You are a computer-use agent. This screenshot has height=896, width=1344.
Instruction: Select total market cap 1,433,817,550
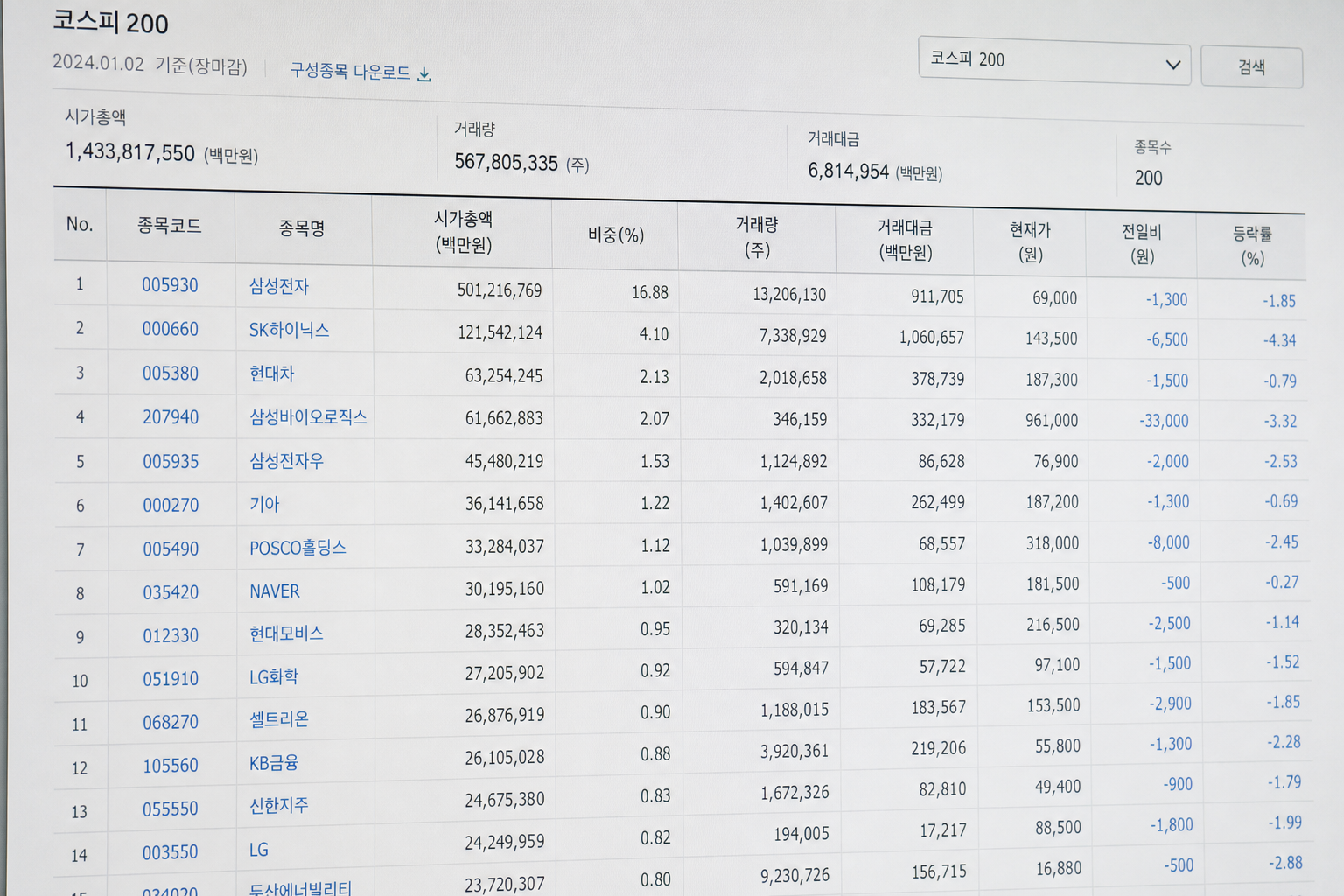tap(130, 152)
